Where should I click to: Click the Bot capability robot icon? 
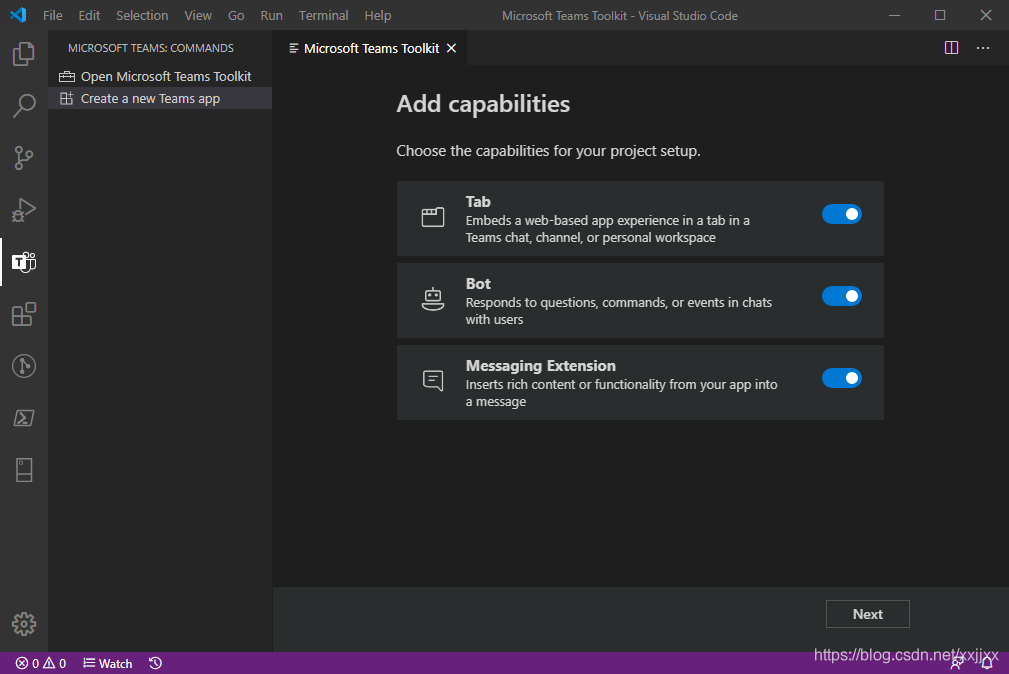coord(432,299)
